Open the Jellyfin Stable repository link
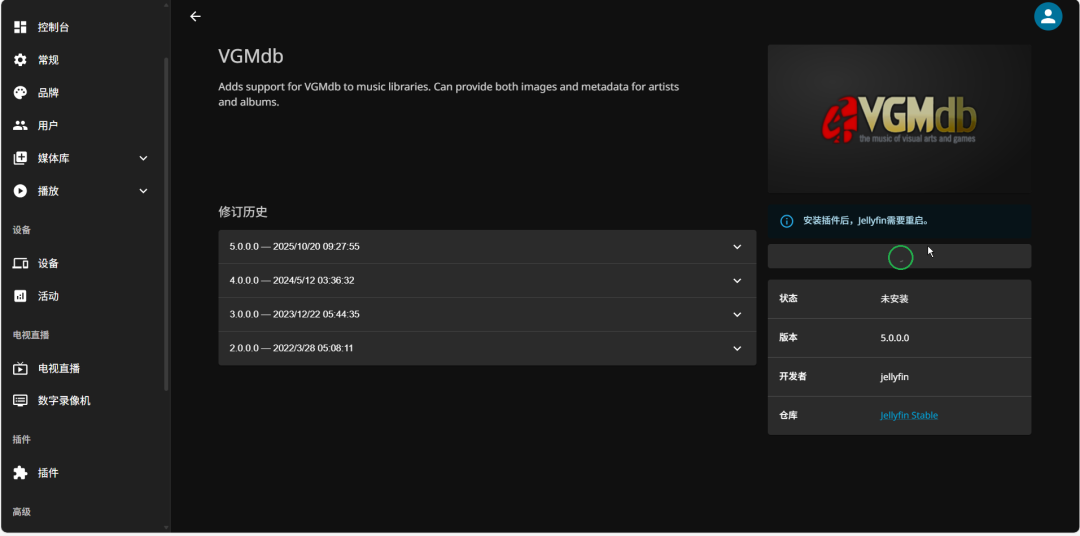Viewport: 1080px width, 536px height. [908, 415]
